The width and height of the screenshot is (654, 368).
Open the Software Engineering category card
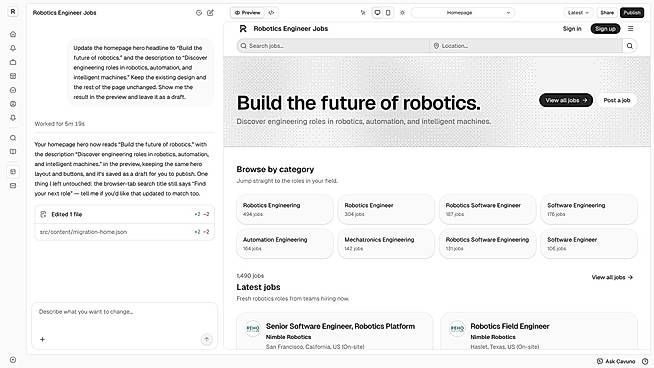pyautogui.click(x=589, y=209)
